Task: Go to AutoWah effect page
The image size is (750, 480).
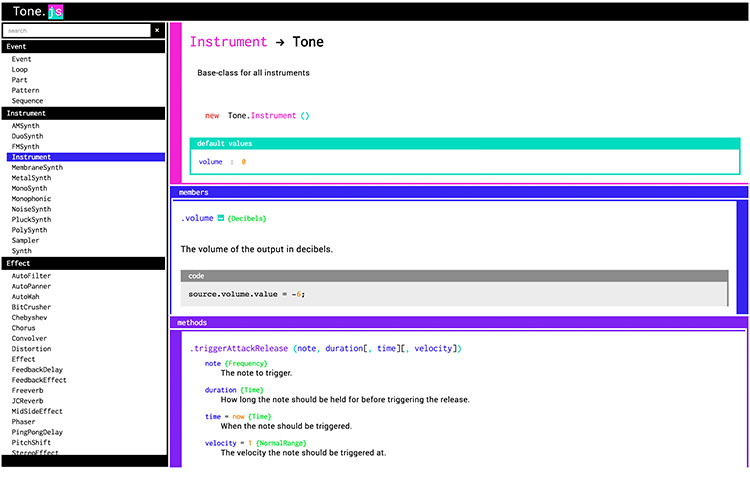Action: [x=25, y=297]
